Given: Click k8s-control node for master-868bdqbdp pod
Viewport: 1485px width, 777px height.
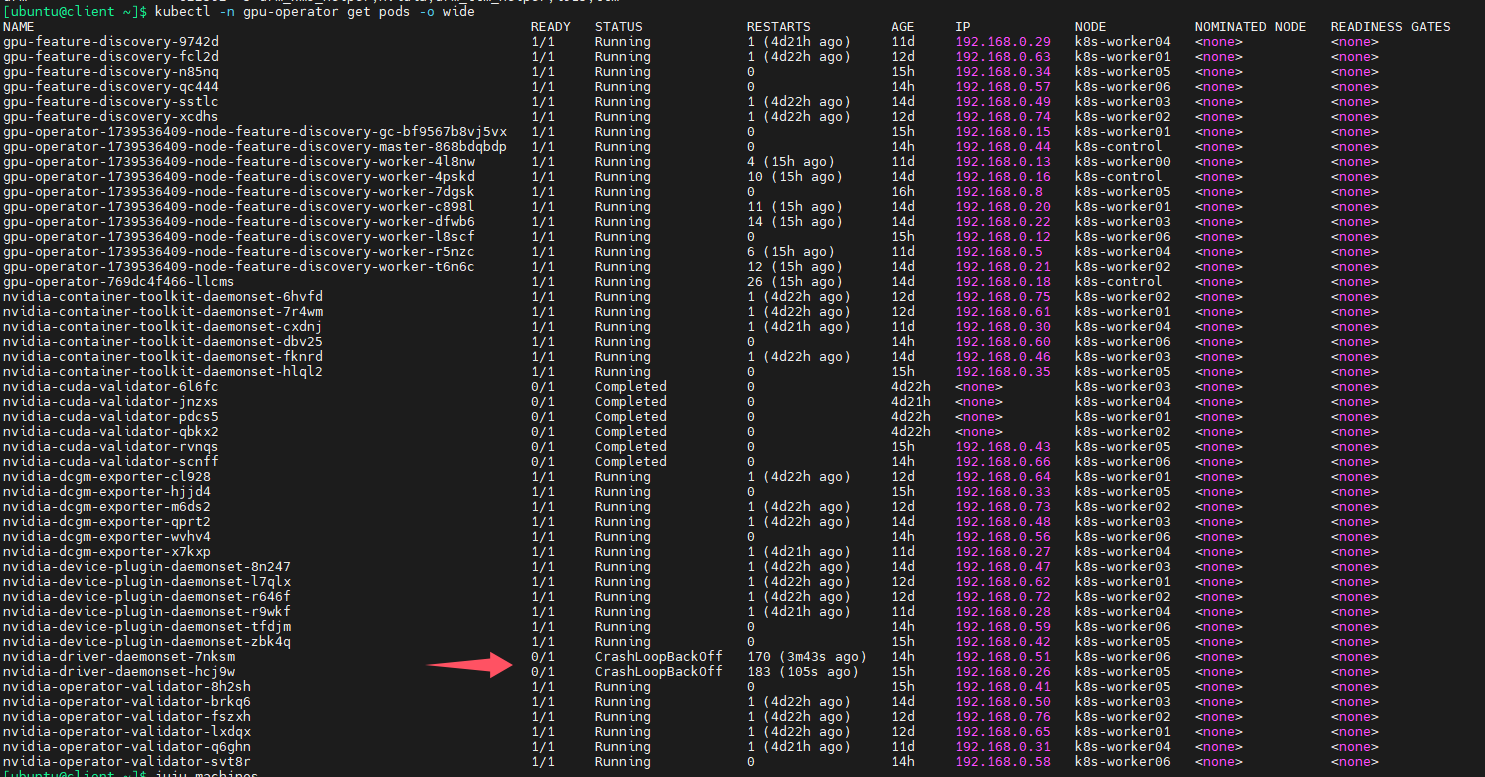Looking at the screenshot, I should 1119,146.
